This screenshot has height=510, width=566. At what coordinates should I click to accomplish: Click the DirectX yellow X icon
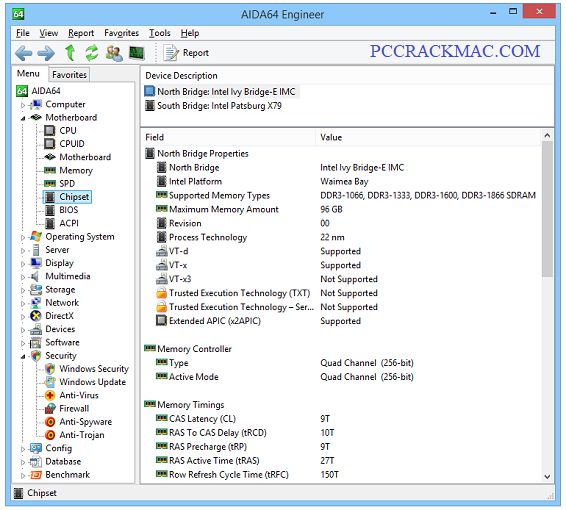click(x=35, y=316)
